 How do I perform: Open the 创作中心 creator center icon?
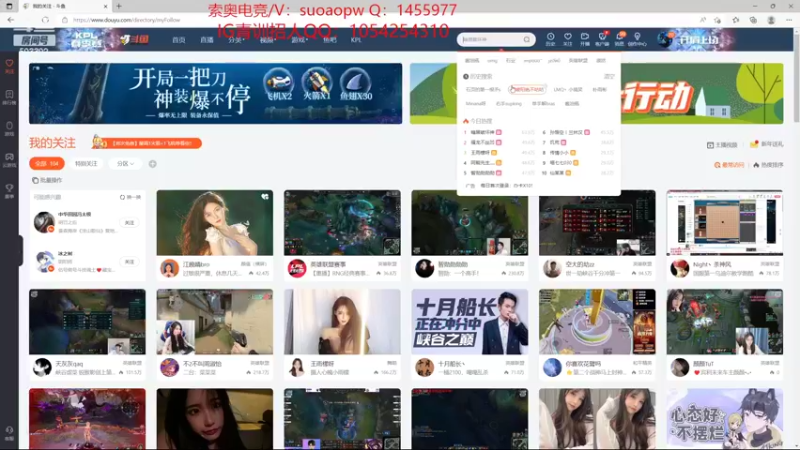(637, 39)
